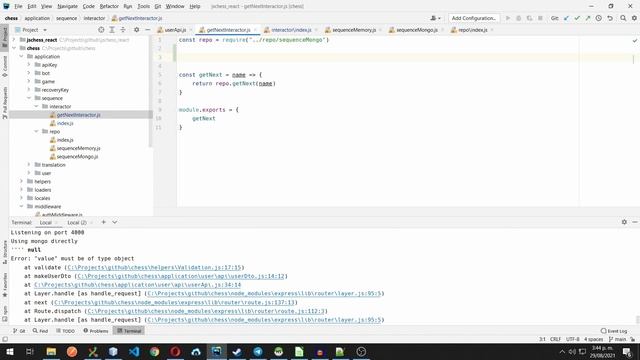Click Collapse All in Project panel
Screen dimensions: 640x360
pos(123,30)
